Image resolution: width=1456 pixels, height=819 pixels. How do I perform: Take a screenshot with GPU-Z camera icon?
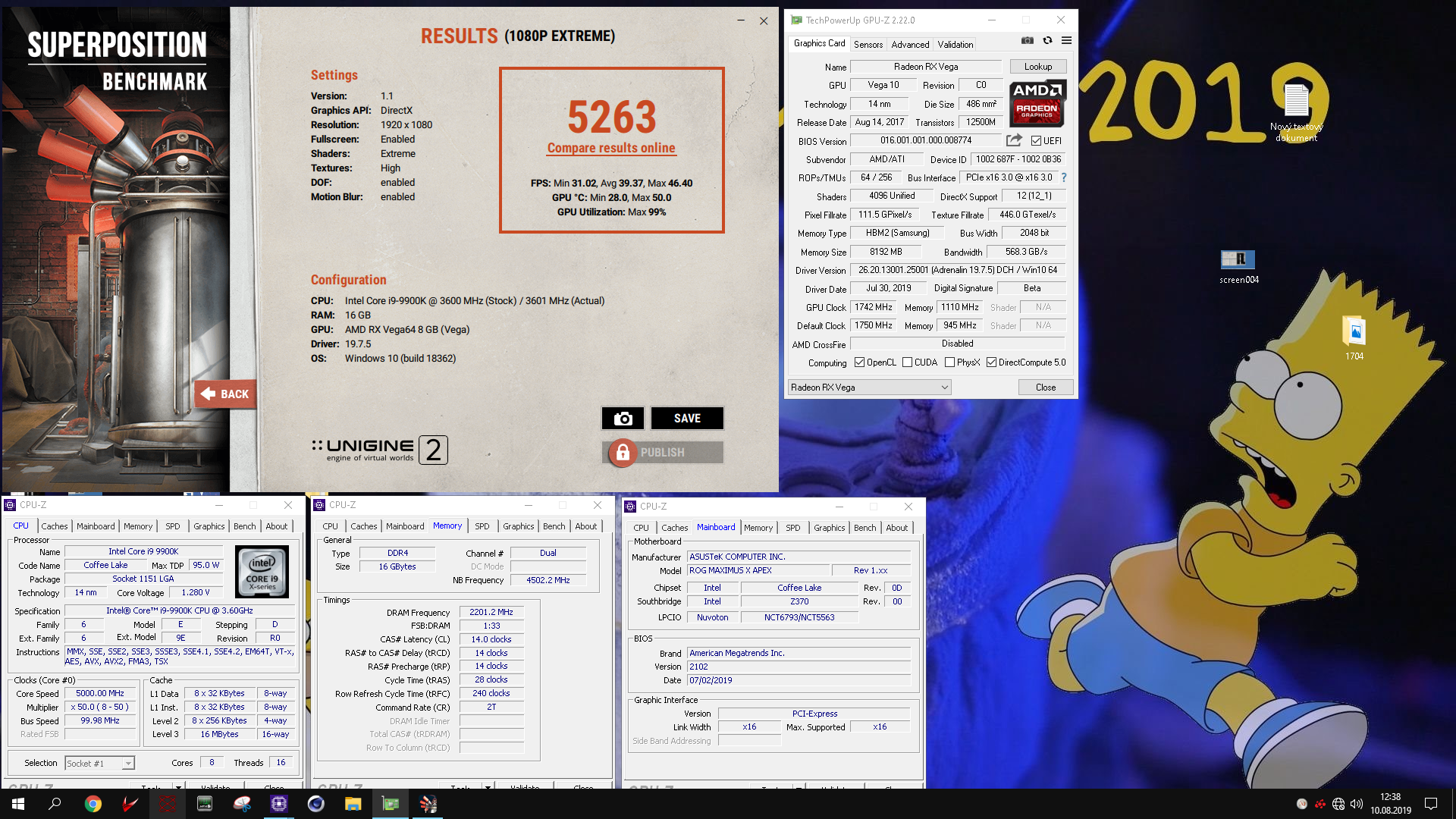click(1027, 41)
